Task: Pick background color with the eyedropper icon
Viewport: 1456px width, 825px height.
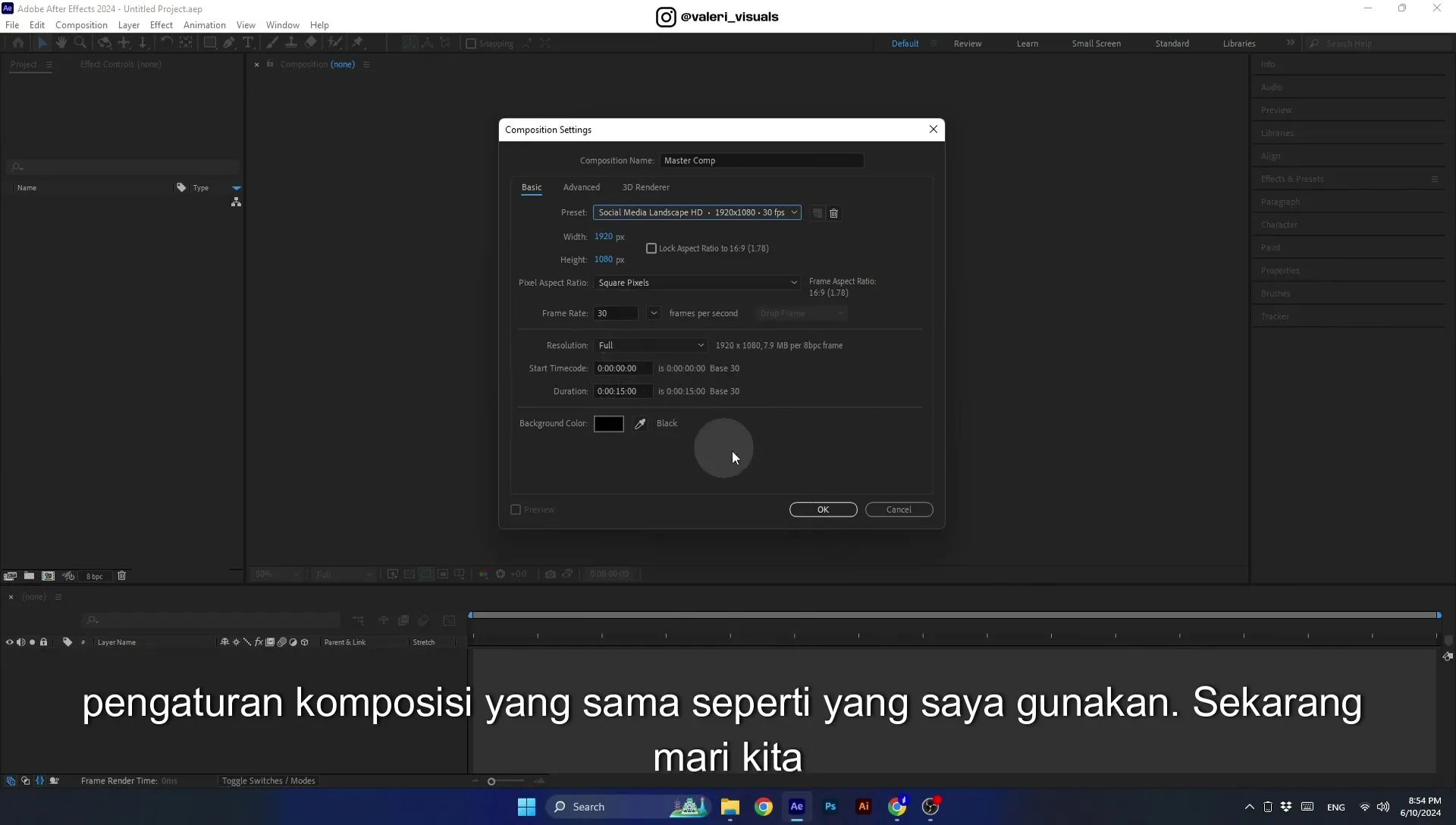Action: point(640,424)
